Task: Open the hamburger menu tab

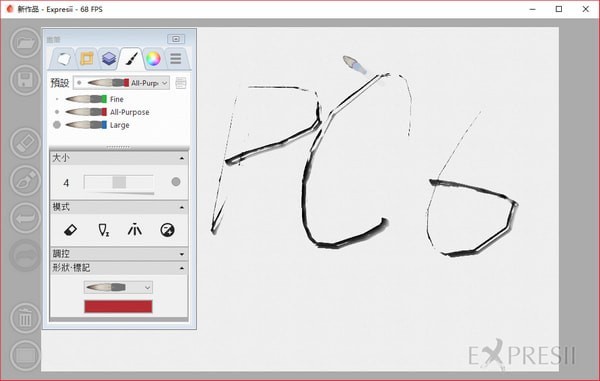Action: click(176, 59)
